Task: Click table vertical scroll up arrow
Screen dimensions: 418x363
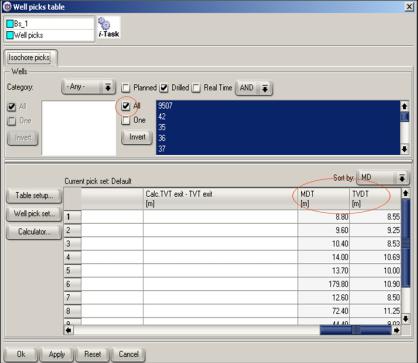Action: click(406, 193)
